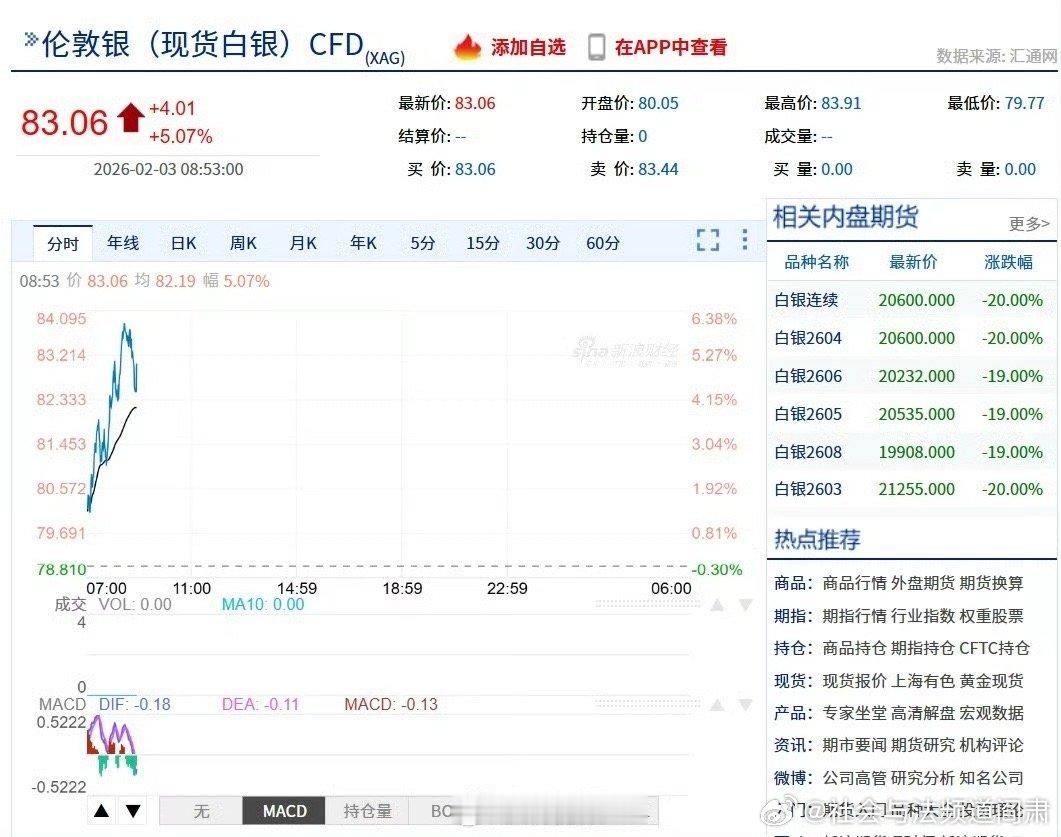
Task: Click the 公司高管 link
Action: [x=854, y=778]
